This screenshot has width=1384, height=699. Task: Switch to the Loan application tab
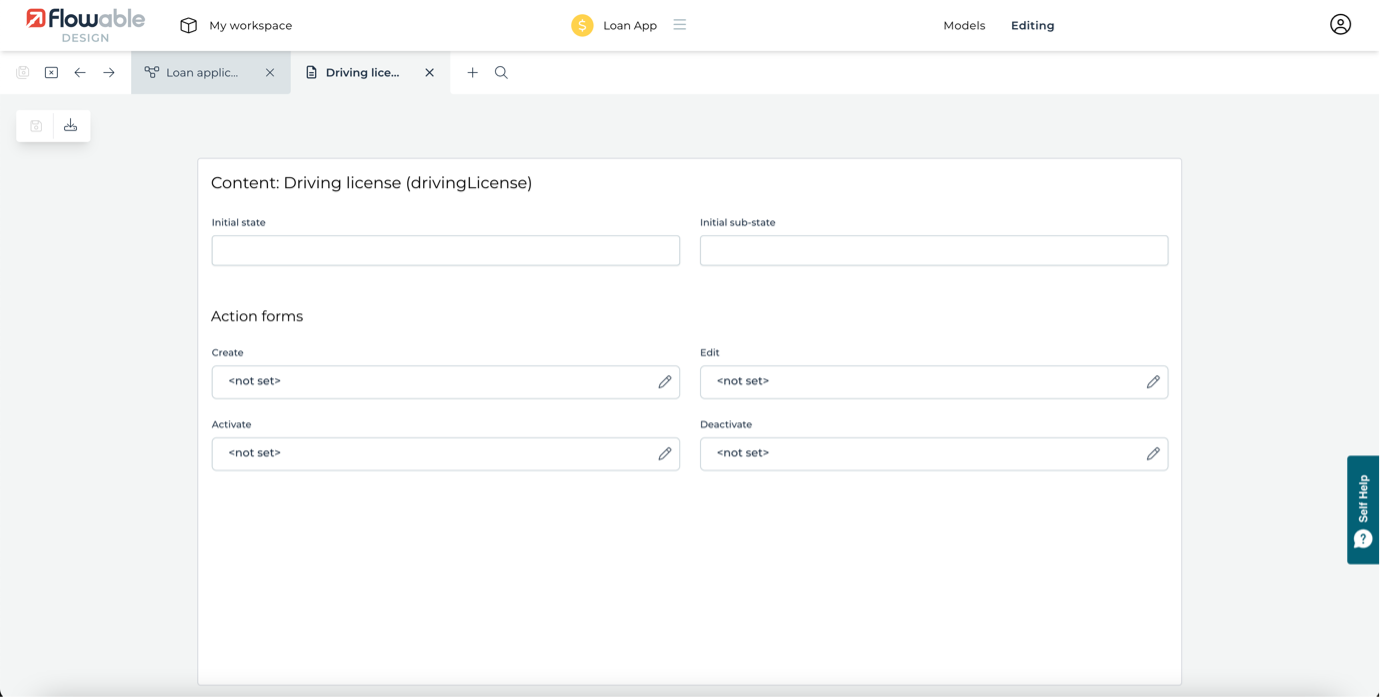point(201,73)
